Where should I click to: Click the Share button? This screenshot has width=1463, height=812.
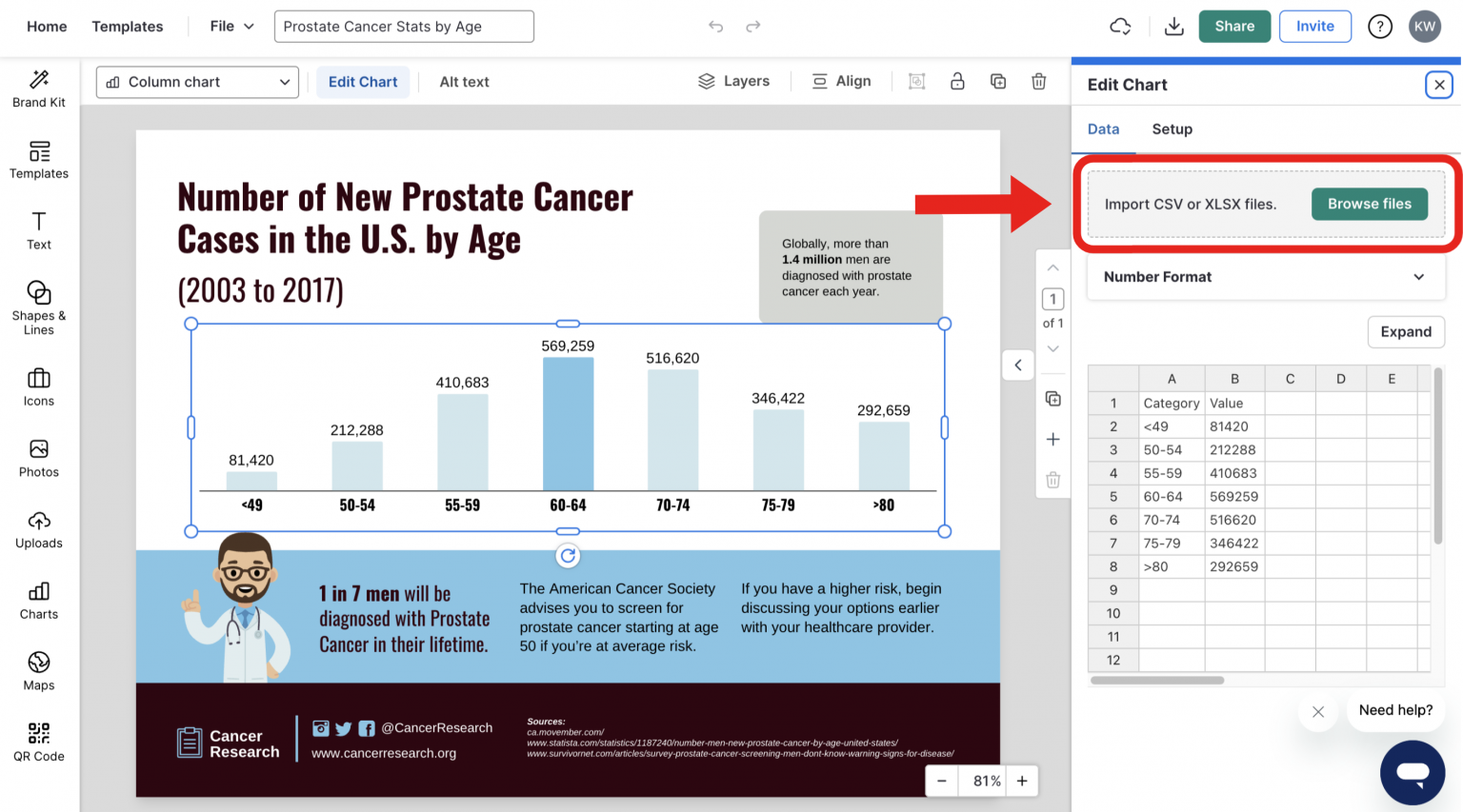(x=1233, y=27)
